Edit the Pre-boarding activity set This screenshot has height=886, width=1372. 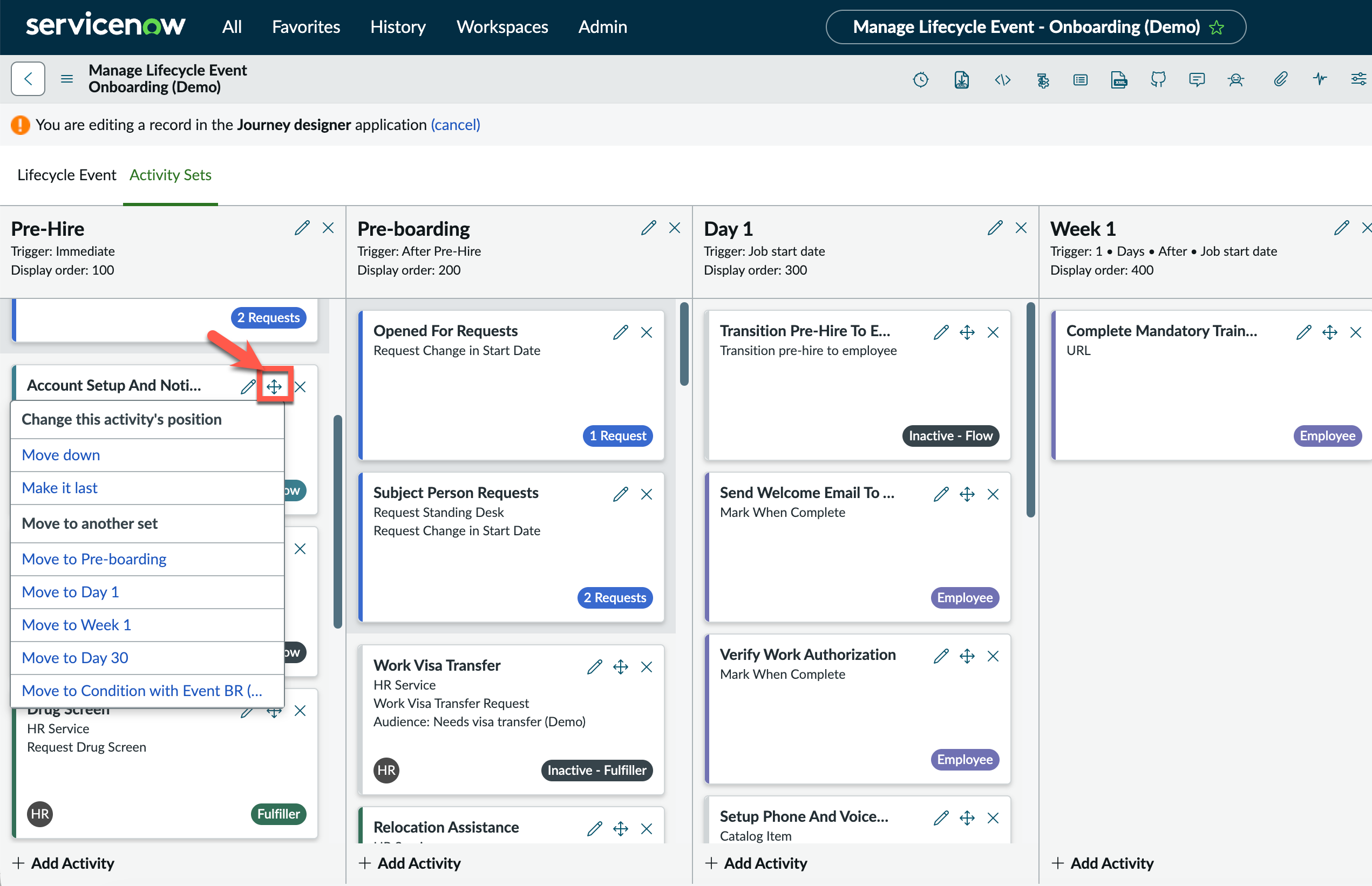648,228
